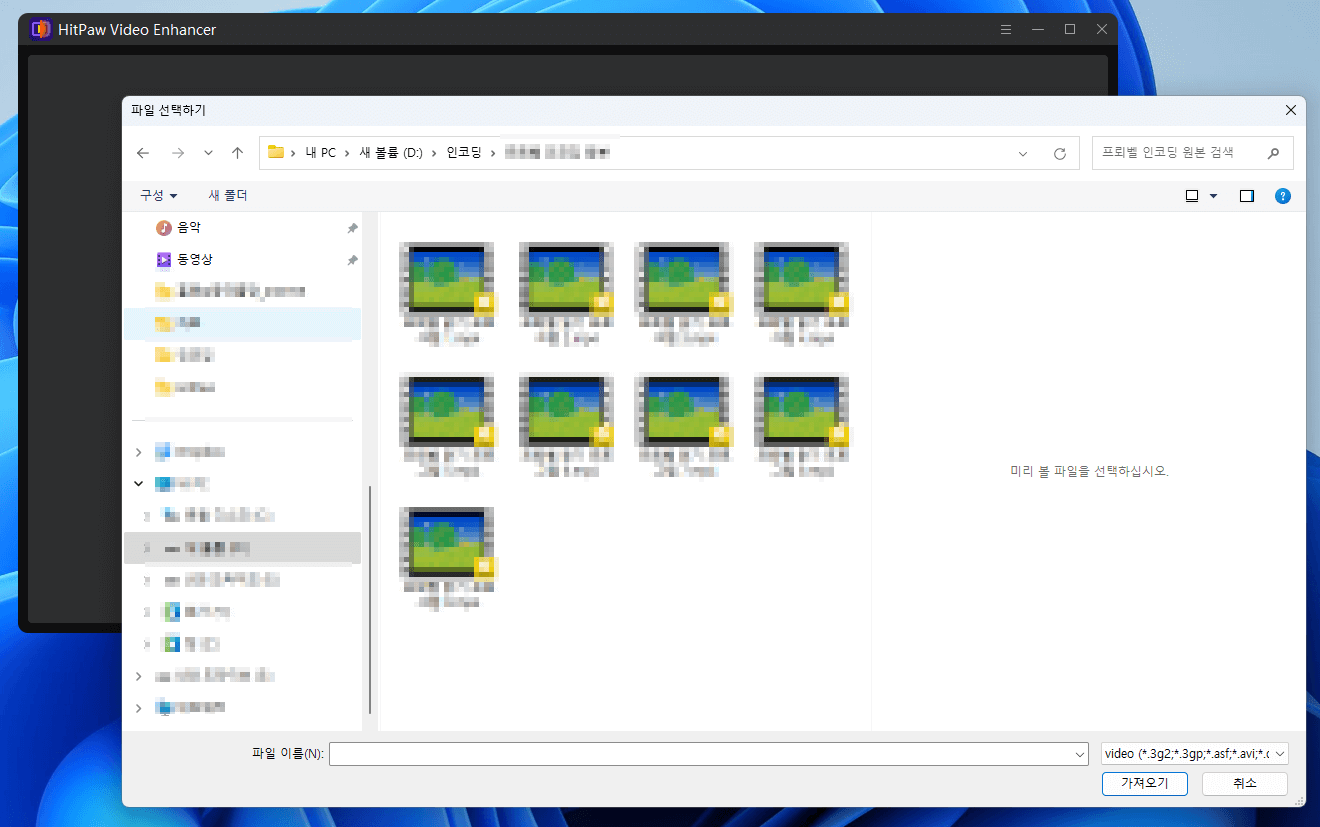This screenshot has height=827, width=1320.
Task: Expand the chevron after 내 PC in breadcrumb
Action: click(x=348, y=153)
